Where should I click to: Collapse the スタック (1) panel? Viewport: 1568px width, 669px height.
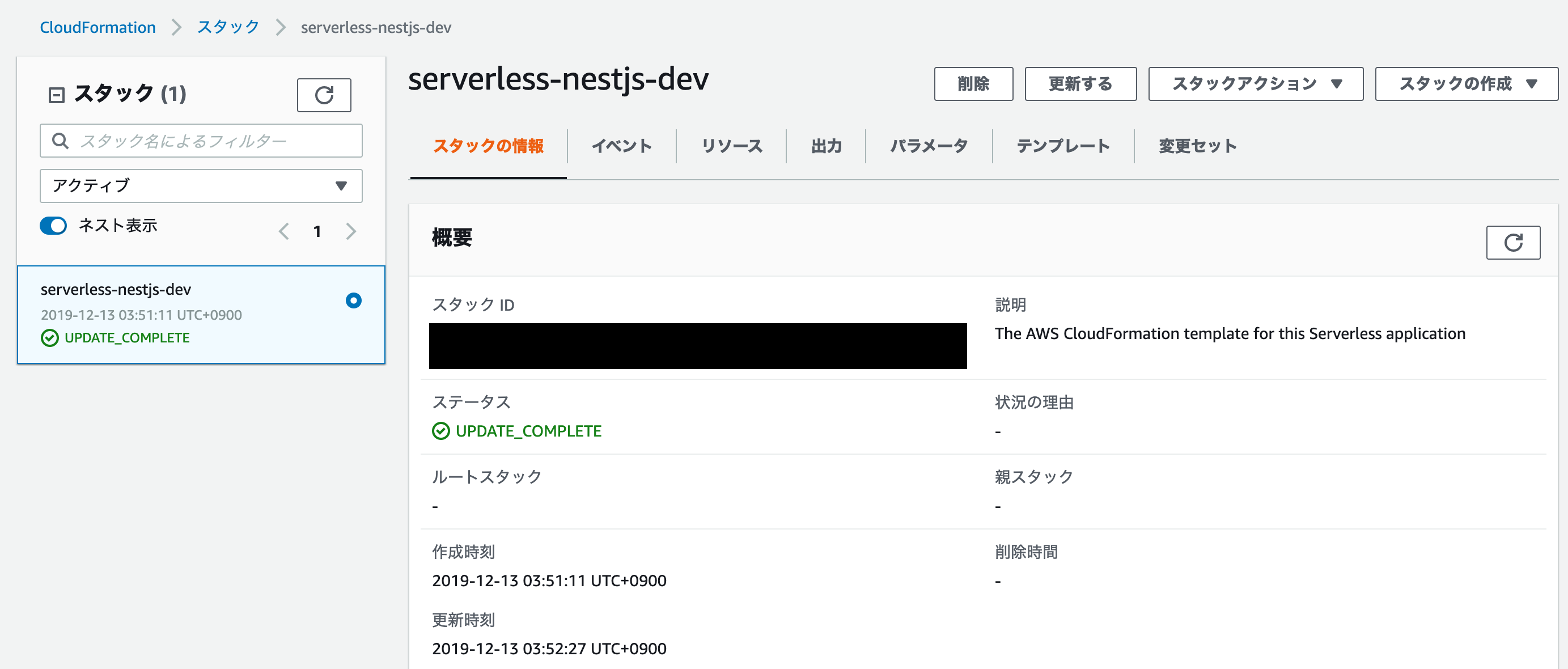pyautogui.click(x=57, y=94)
